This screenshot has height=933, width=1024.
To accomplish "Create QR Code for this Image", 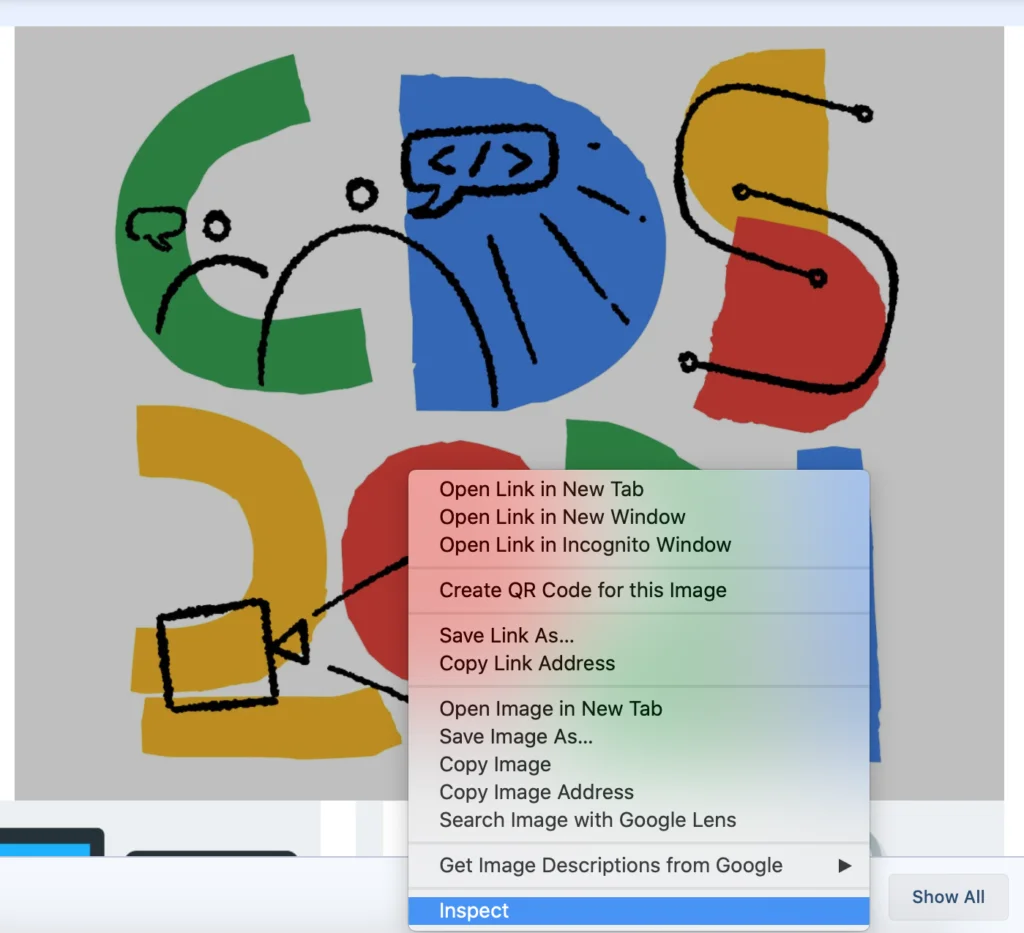I will coord(639,590).
